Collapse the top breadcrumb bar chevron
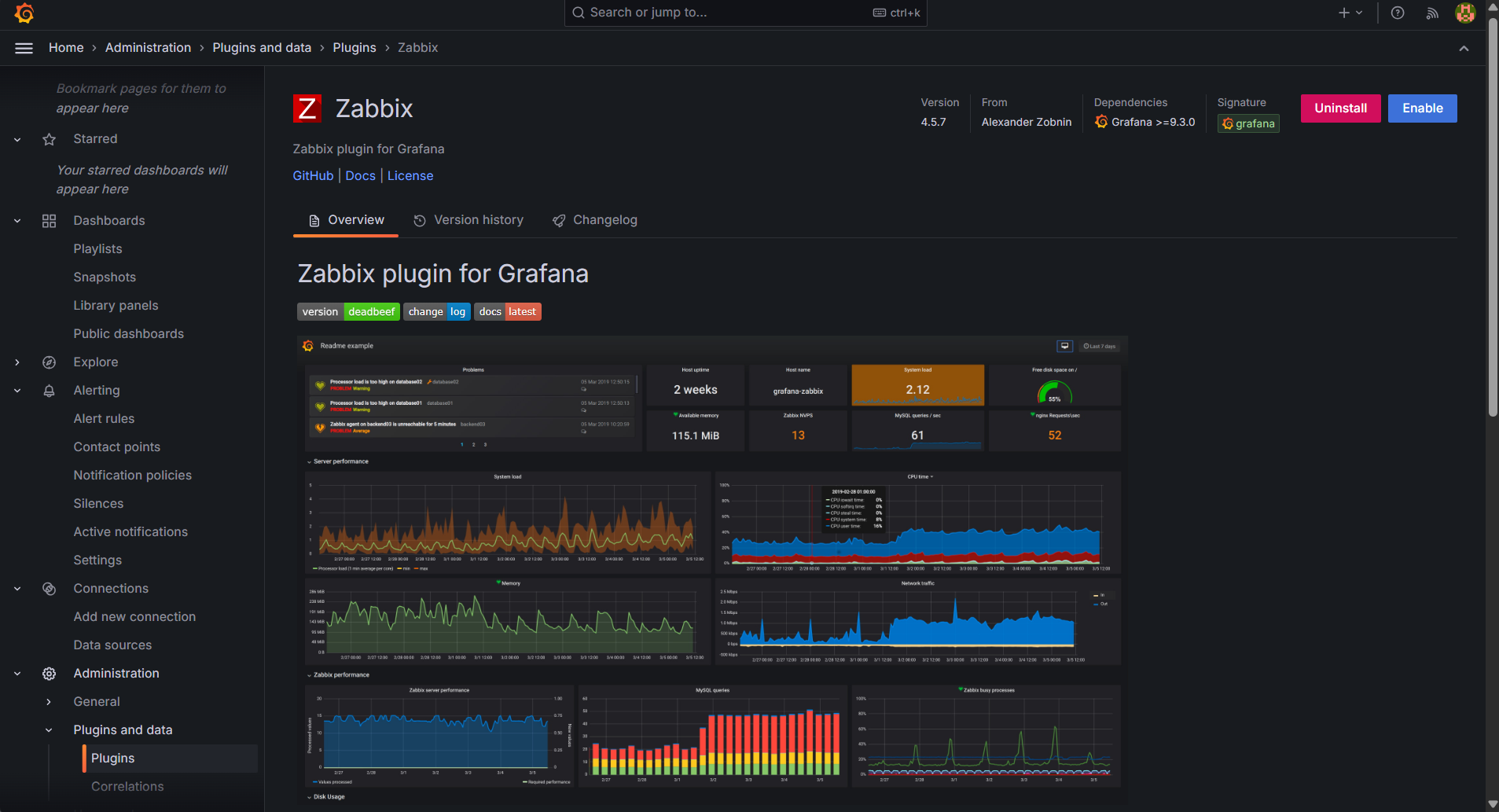This screenshot has width=1499, height=812. click(1464, 48)
